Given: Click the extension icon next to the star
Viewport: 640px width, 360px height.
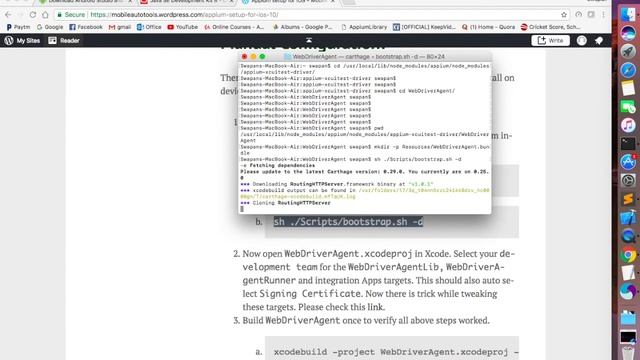Looking at the screenshot, I should pos(578,15).
